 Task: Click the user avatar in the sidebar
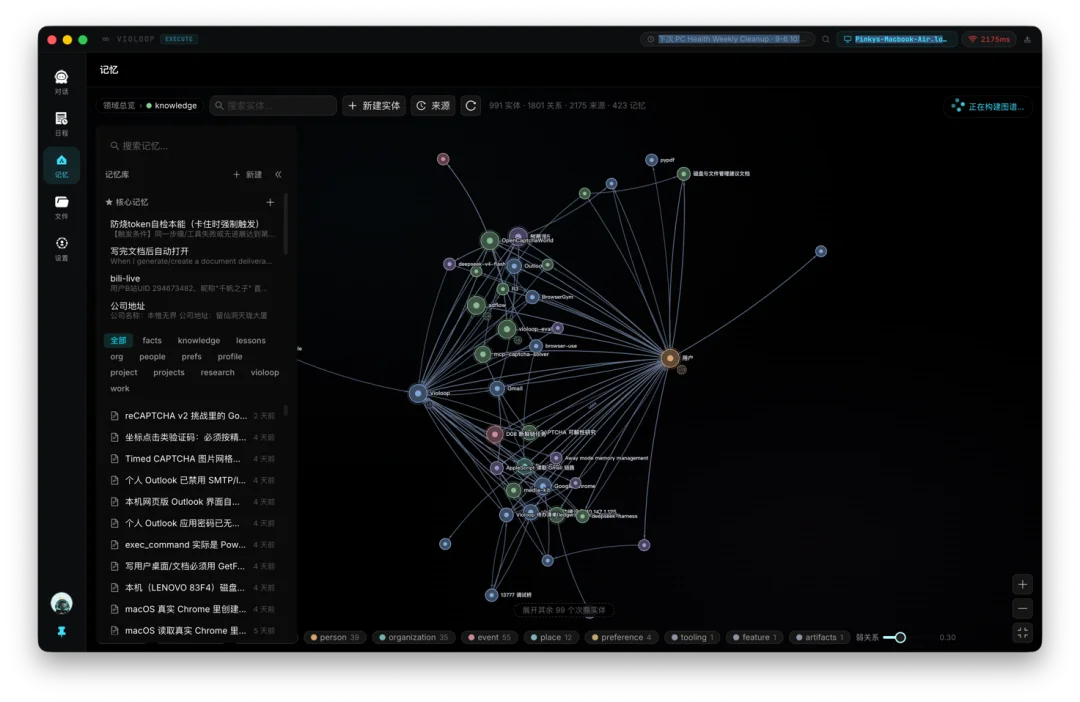click(61, 603)
